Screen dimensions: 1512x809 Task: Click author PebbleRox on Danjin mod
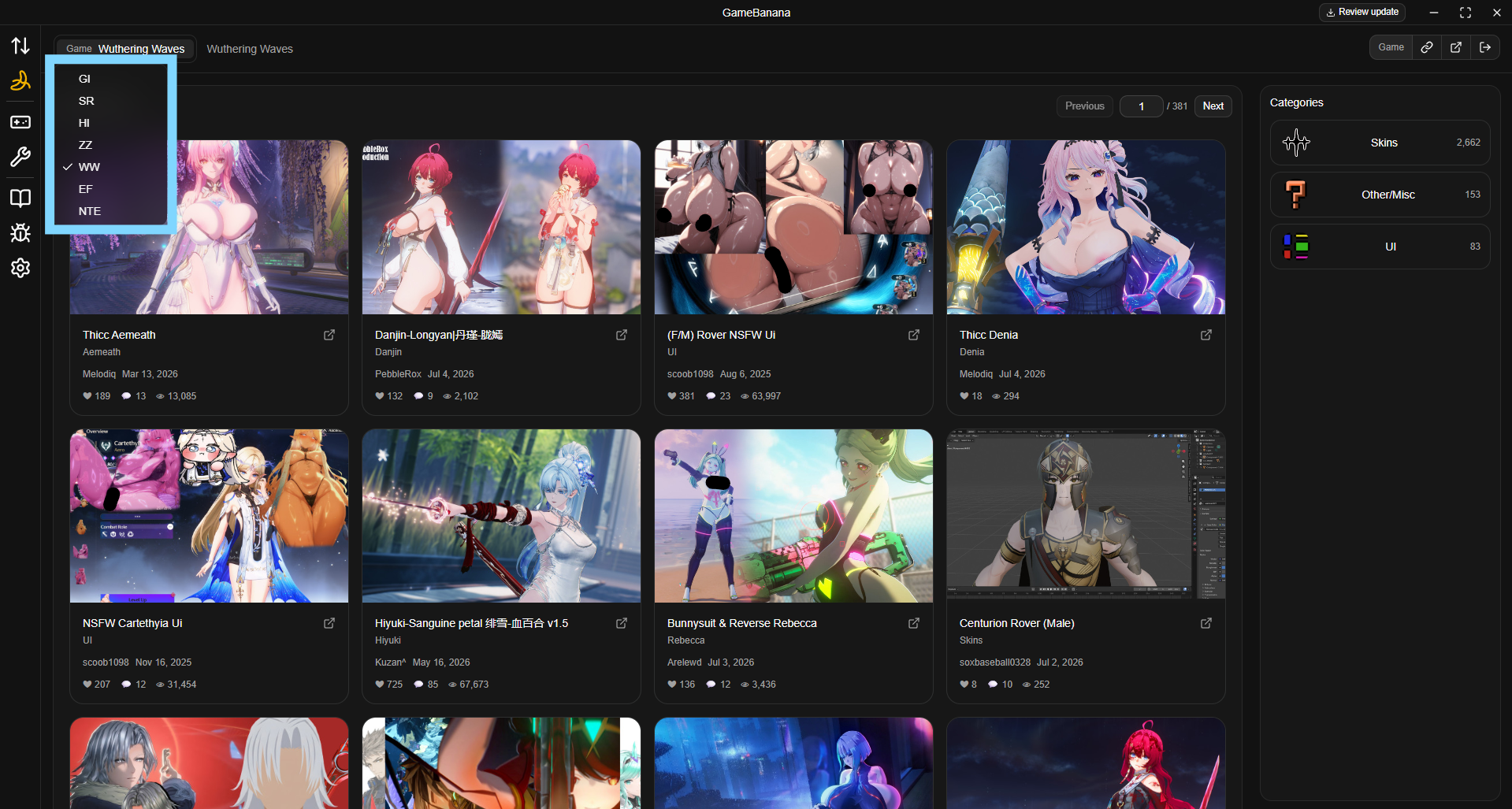(x=398, y=374)
